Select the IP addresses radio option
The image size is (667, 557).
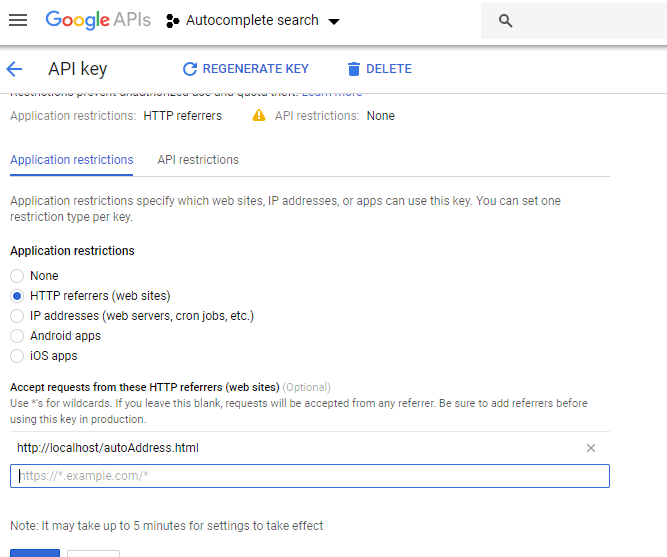coord(17,316)
